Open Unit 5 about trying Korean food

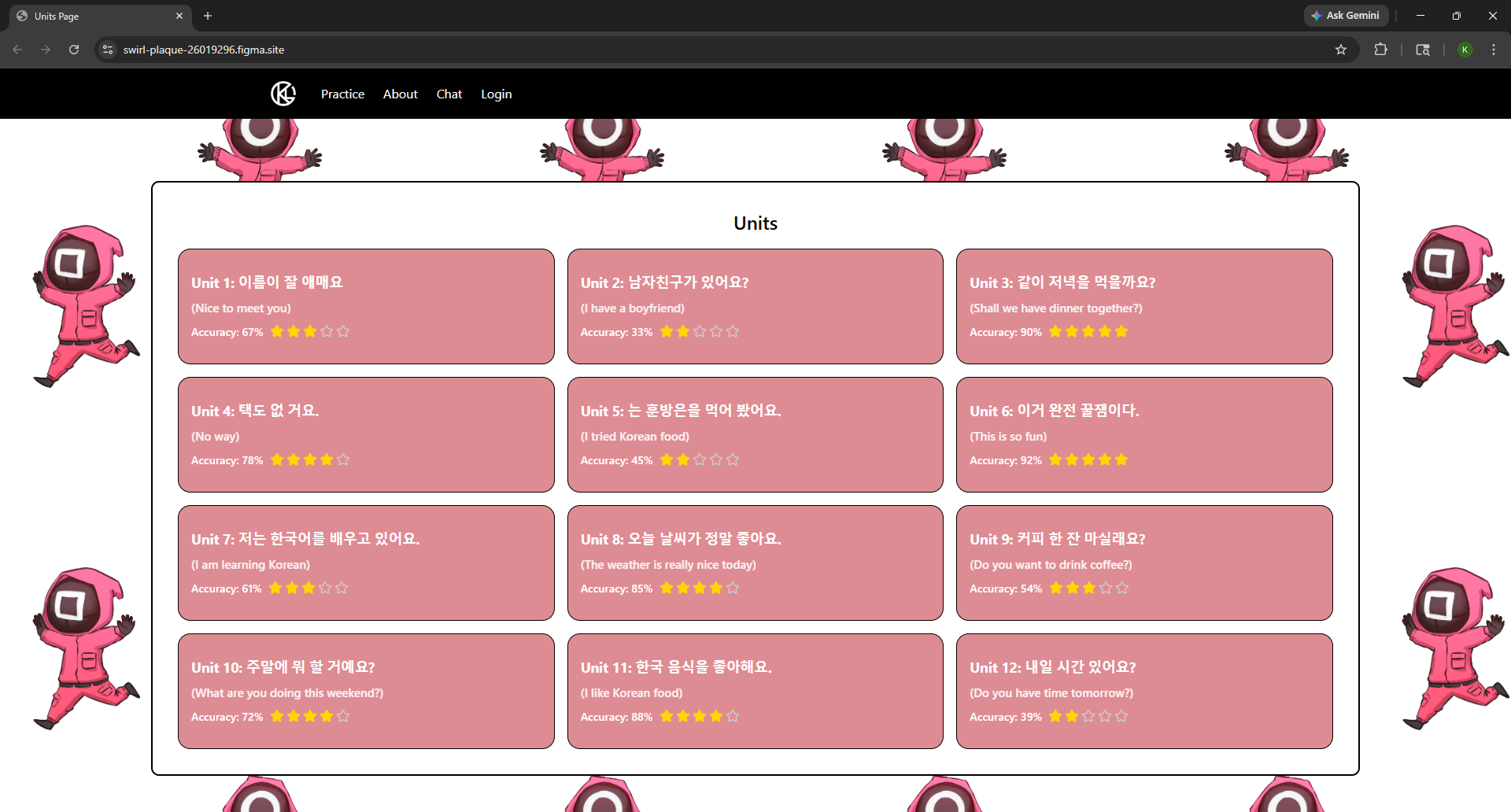tap(754, 434)
